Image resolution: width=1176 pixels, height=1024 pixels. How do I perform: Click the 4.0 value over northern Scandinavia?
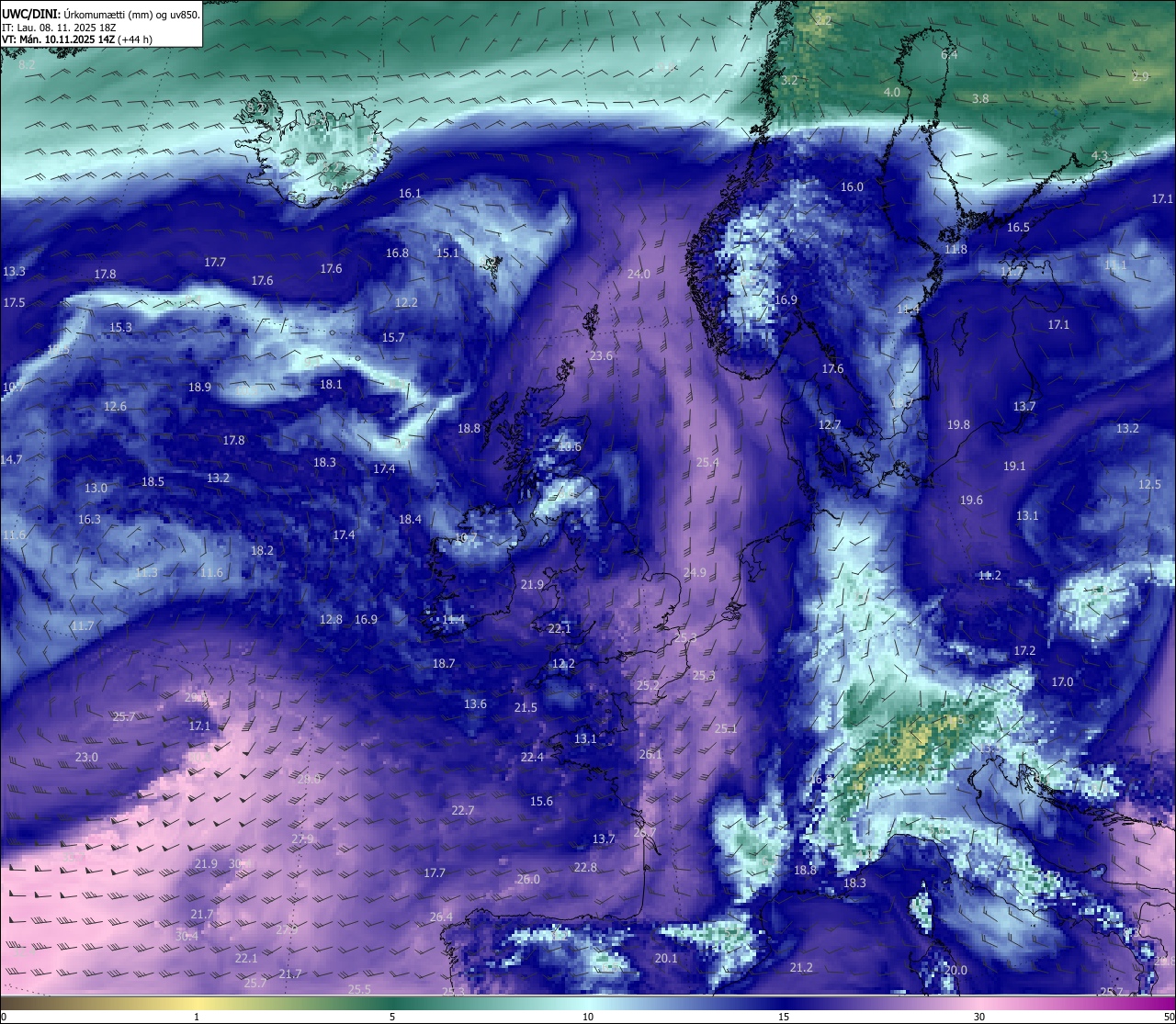[x=892, y=92]
